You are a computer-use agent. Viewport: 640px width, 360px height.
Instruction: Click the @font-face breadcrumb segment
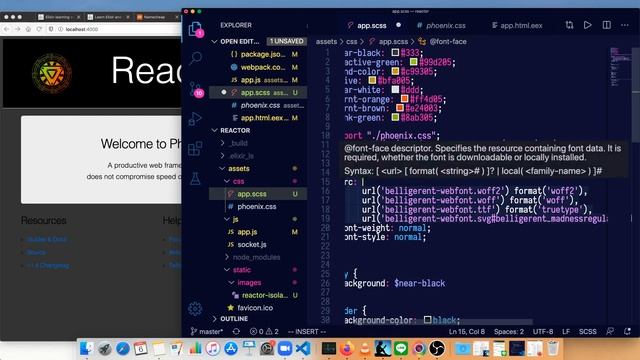pos(448,41)
